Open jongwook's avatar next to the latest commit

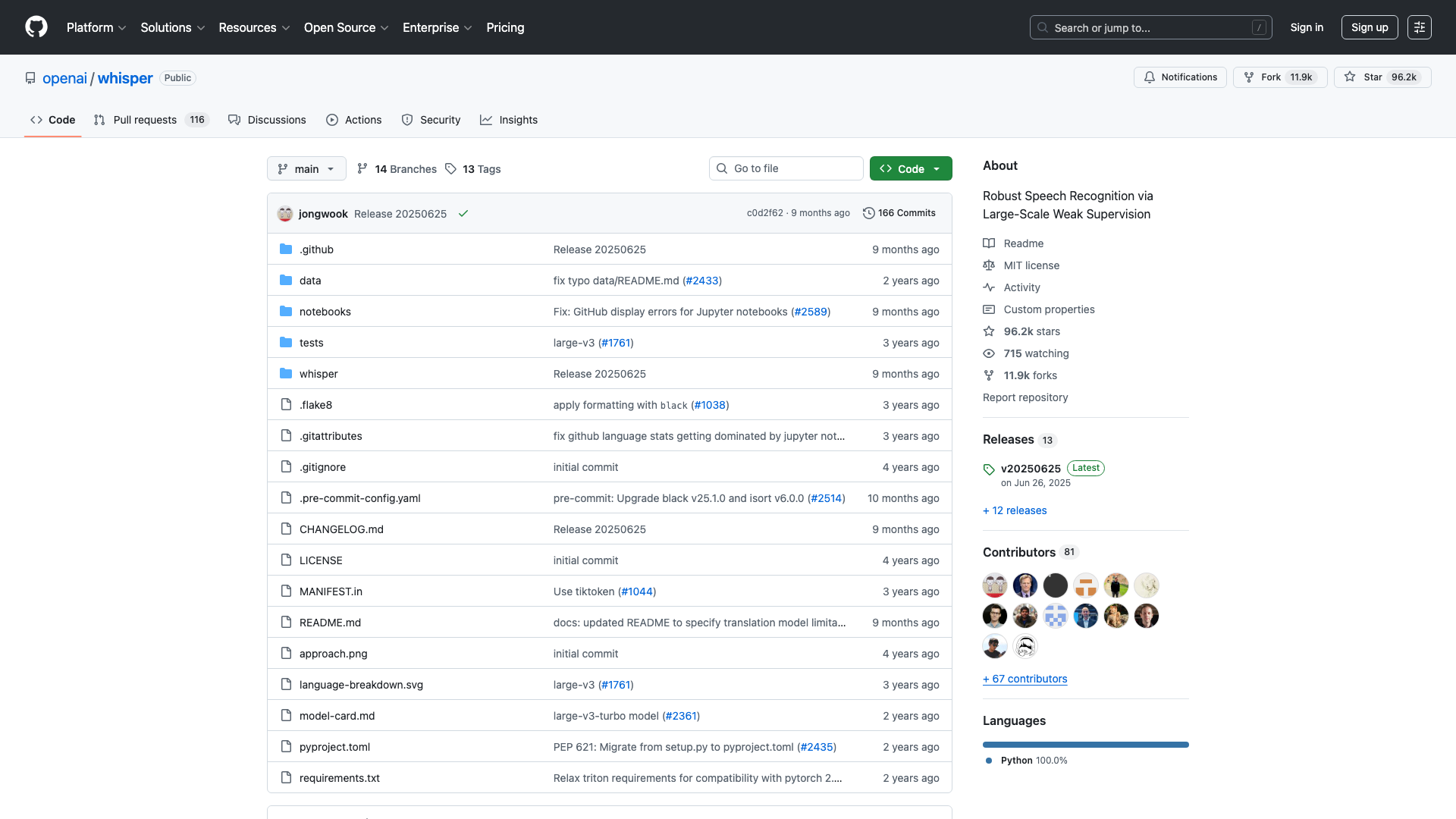[285, 214]
